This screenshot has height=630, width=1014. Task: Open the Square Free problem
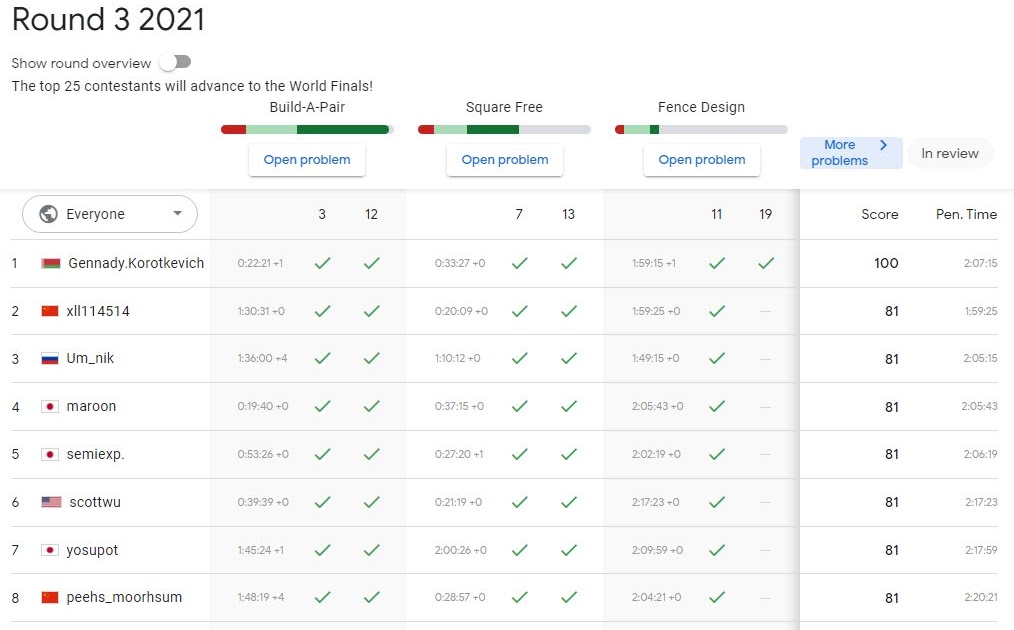click(x=504, y=159)
